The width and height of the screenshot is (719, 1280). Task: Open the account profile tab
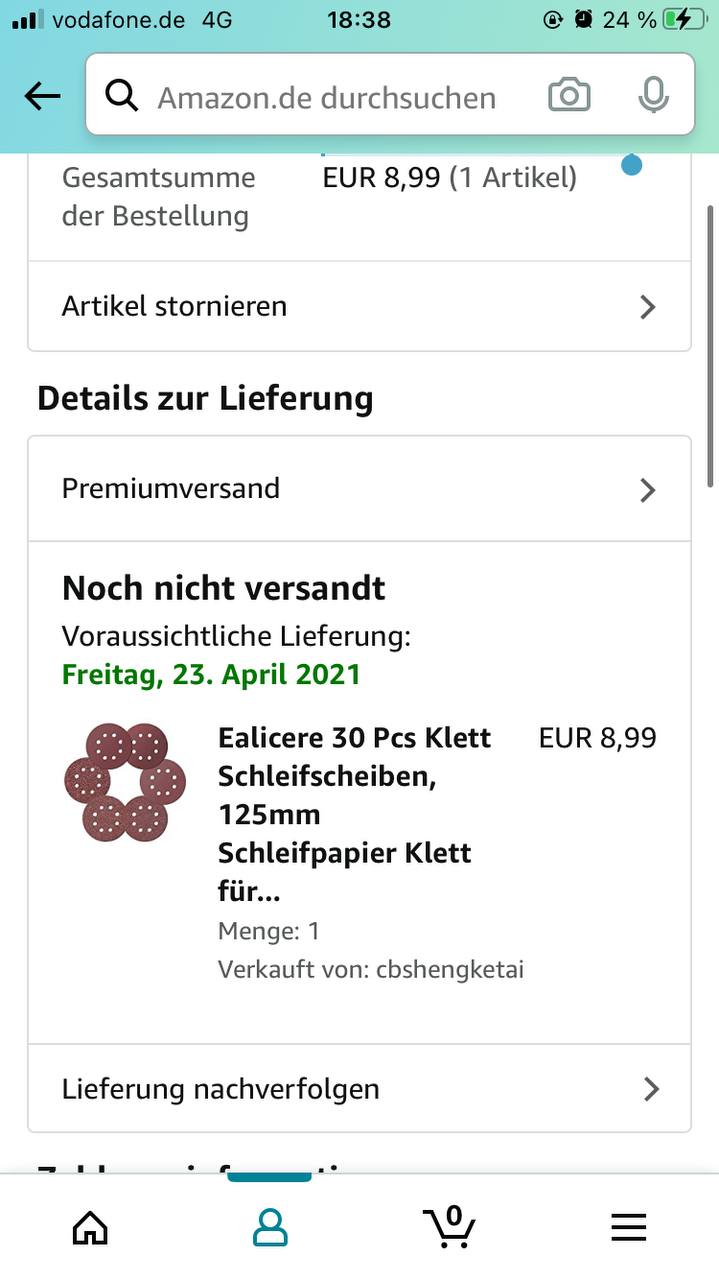(270, 1227)
